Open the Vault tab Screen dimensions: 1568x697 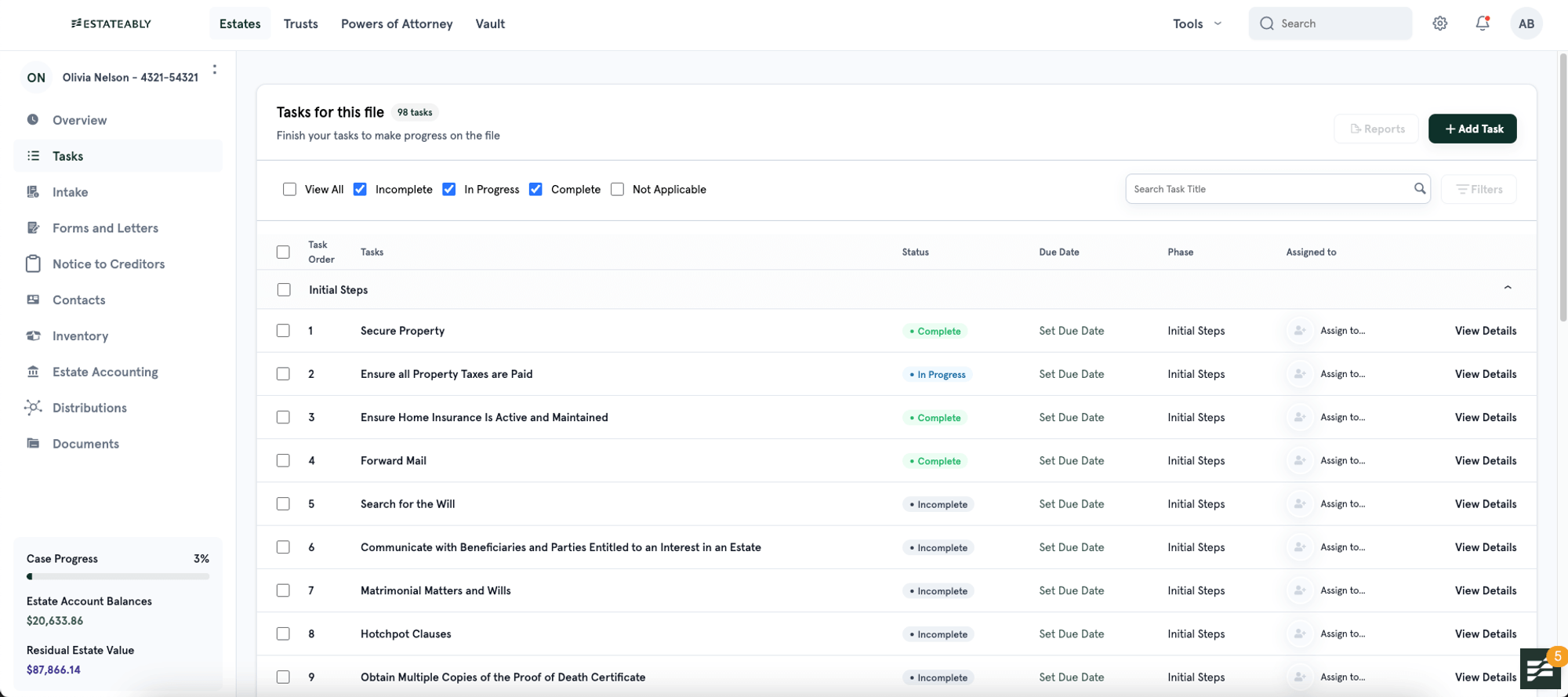pyautogui.click(x=490, y=24)
